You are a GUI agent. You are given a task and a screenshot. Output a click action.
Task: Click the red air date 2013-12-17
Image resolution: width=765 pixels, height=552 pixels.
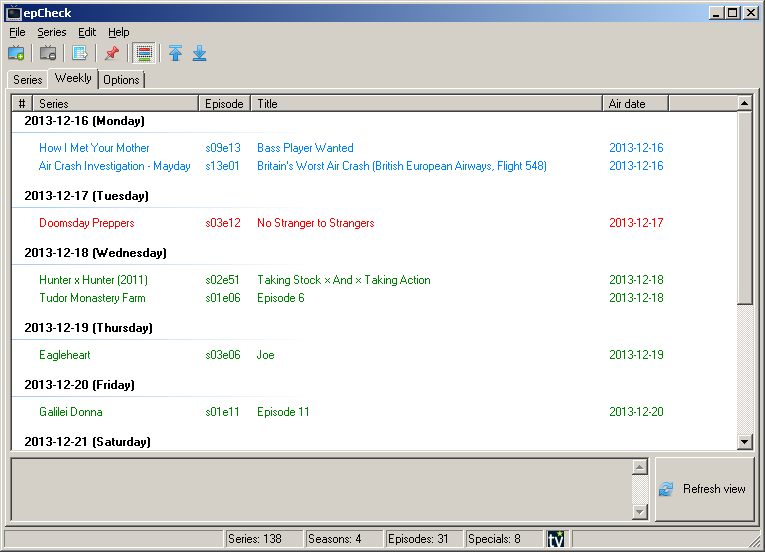pyautogui.click(x=636, y=223)
